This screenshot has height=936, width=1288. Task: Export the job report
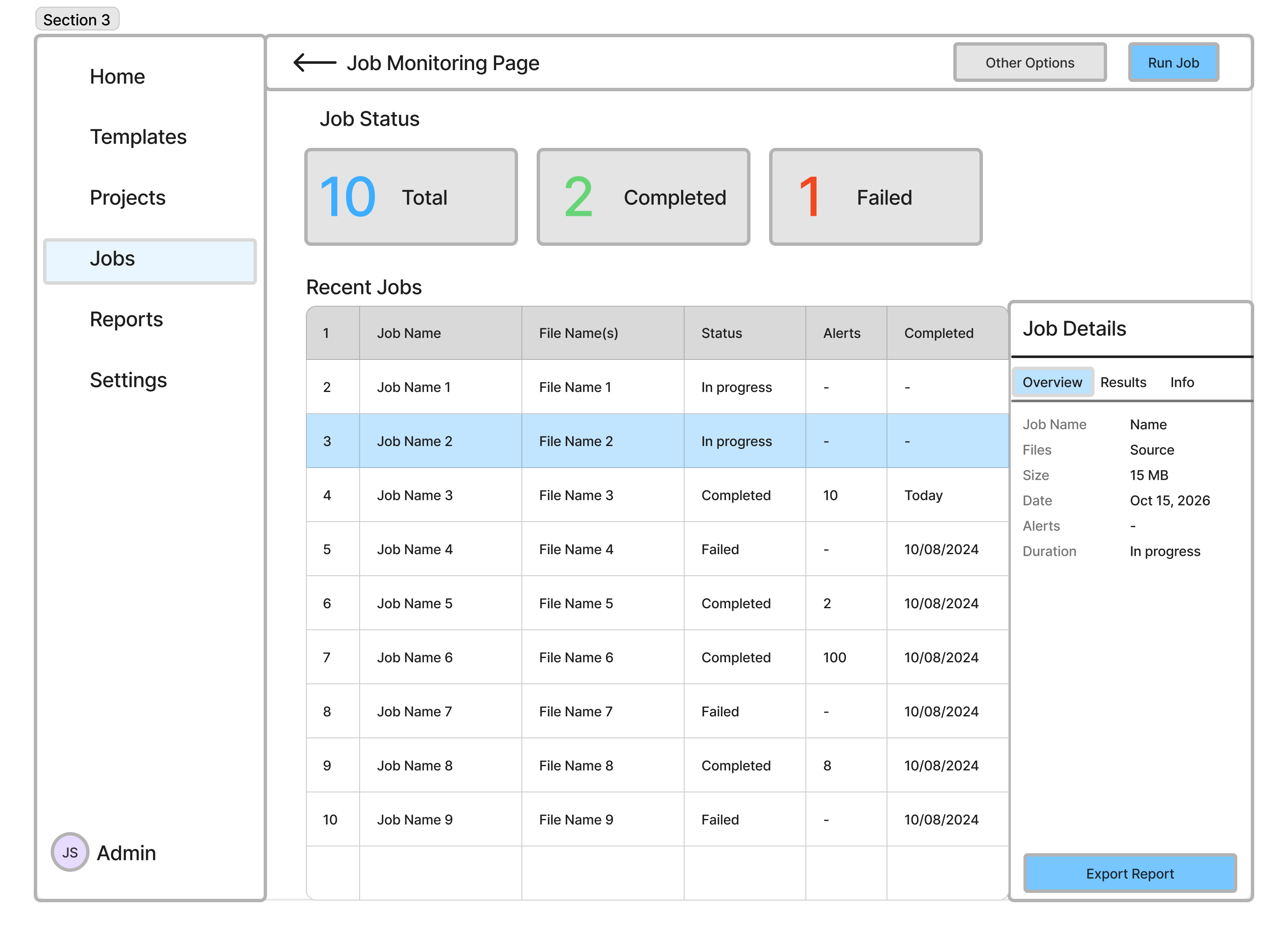click(x=1129, y=873)
